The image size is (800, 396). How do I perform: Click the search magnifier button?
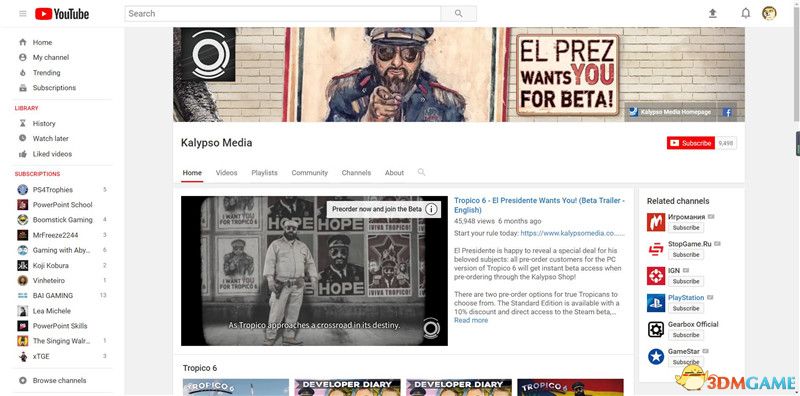[x=459, y=14]
